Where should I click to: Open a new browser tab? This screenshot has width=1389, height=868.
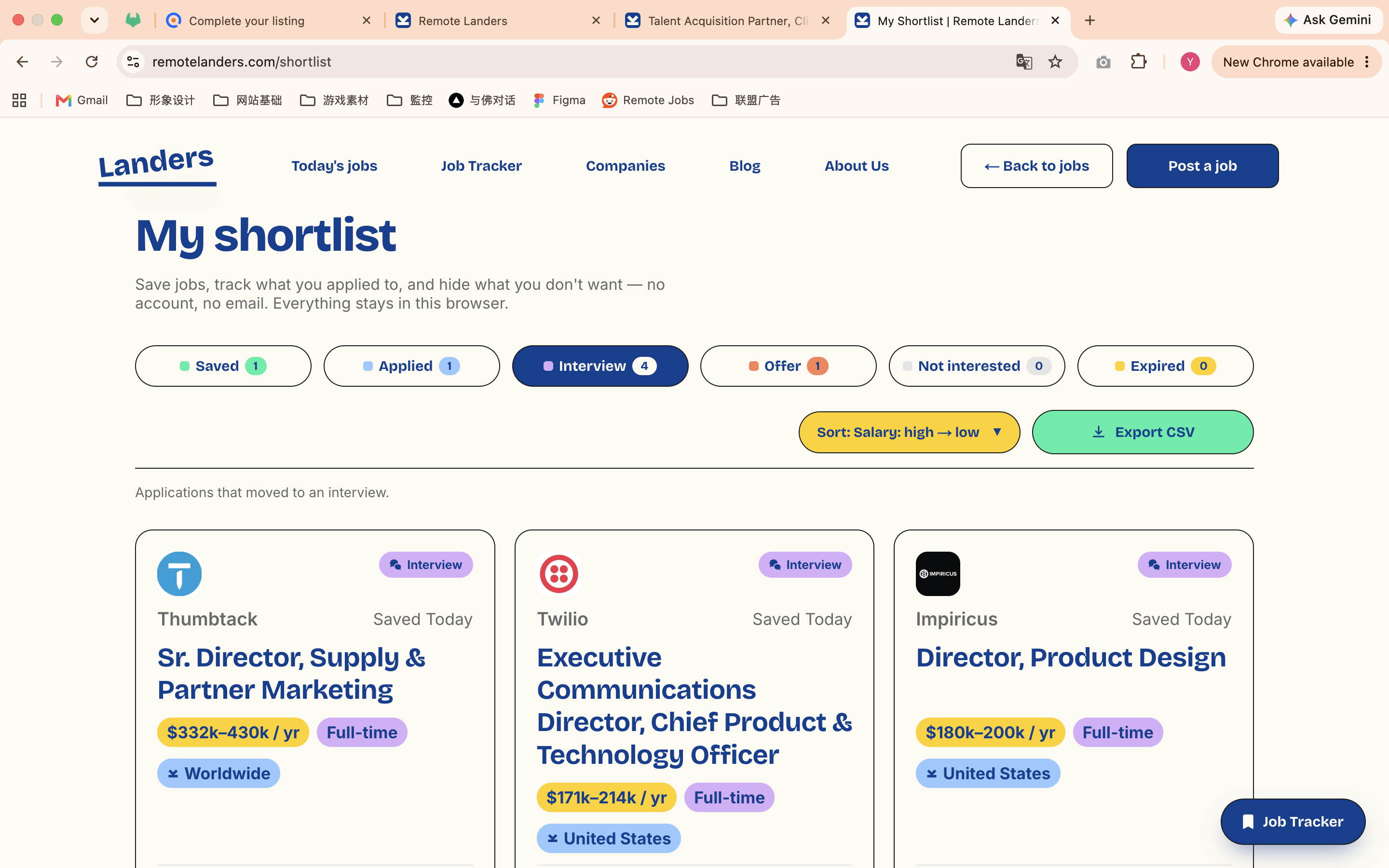(x=1090, y=21)
